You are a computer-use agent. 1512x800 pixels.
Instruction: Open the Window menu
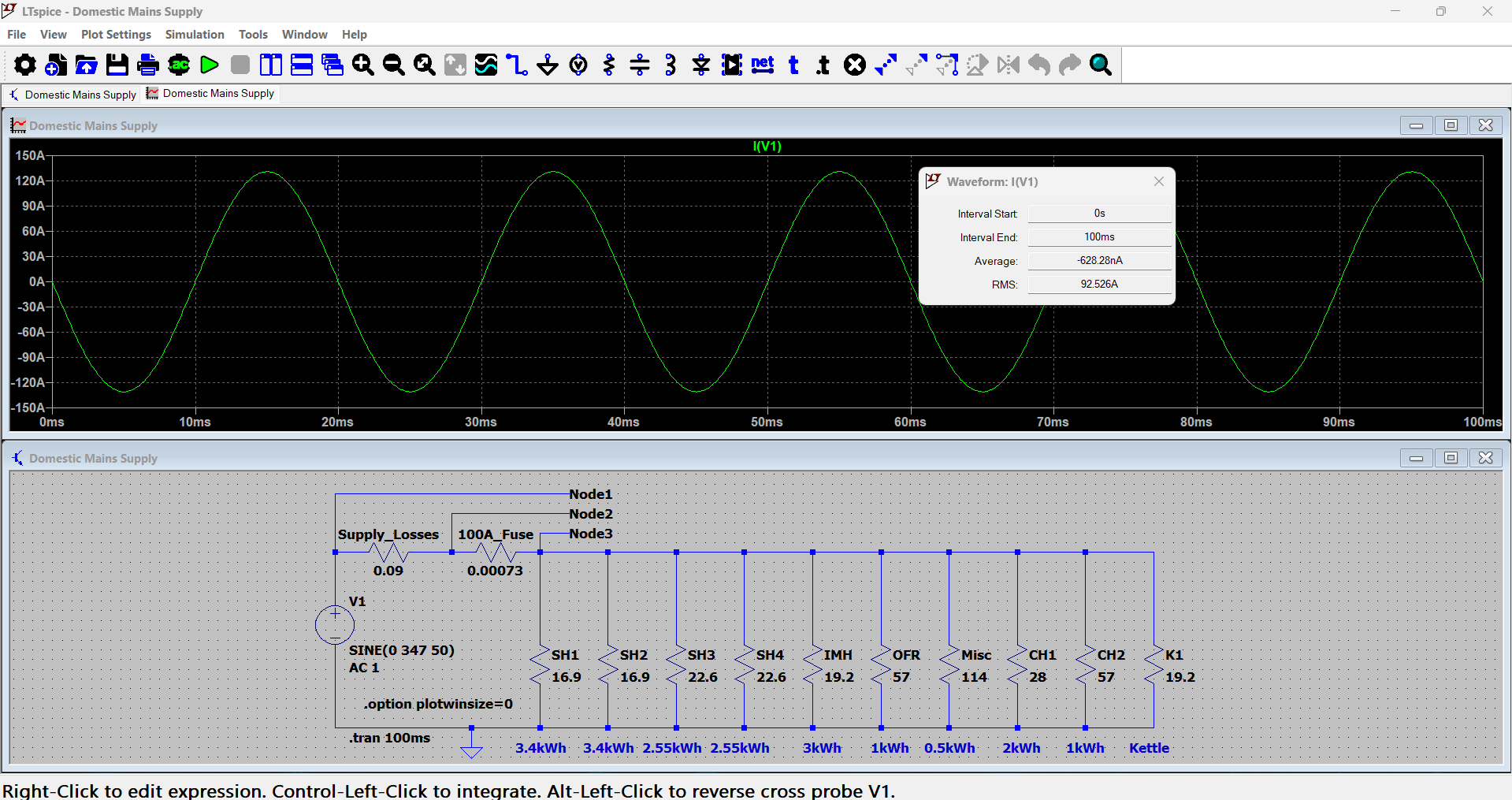coord(304,35)
